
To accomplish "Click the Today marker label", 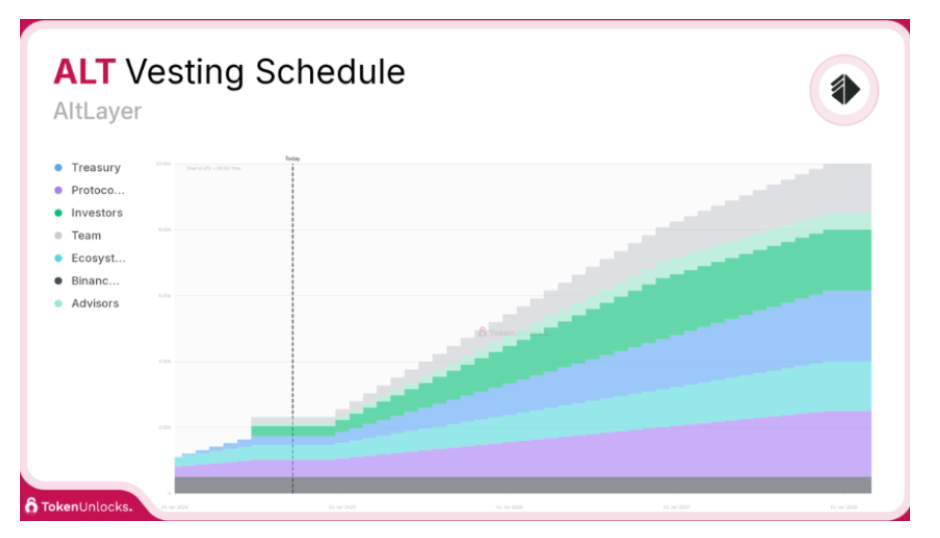I will 293,159.
